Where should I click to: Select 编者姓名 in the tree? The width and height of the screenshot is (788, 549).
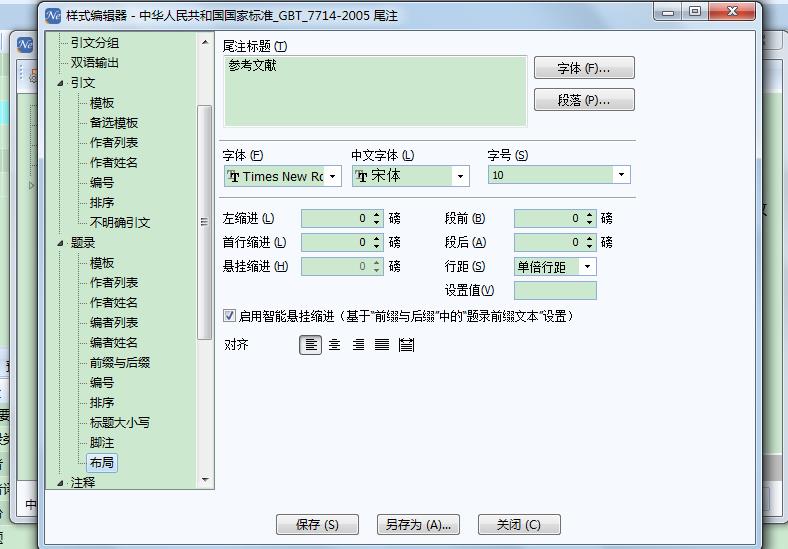click(114, 343)
